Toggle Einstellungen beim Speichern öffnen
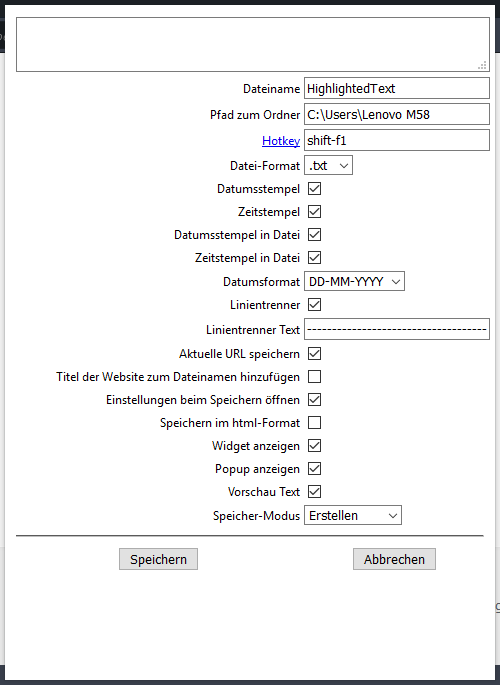500x685 pixels. 314,400
